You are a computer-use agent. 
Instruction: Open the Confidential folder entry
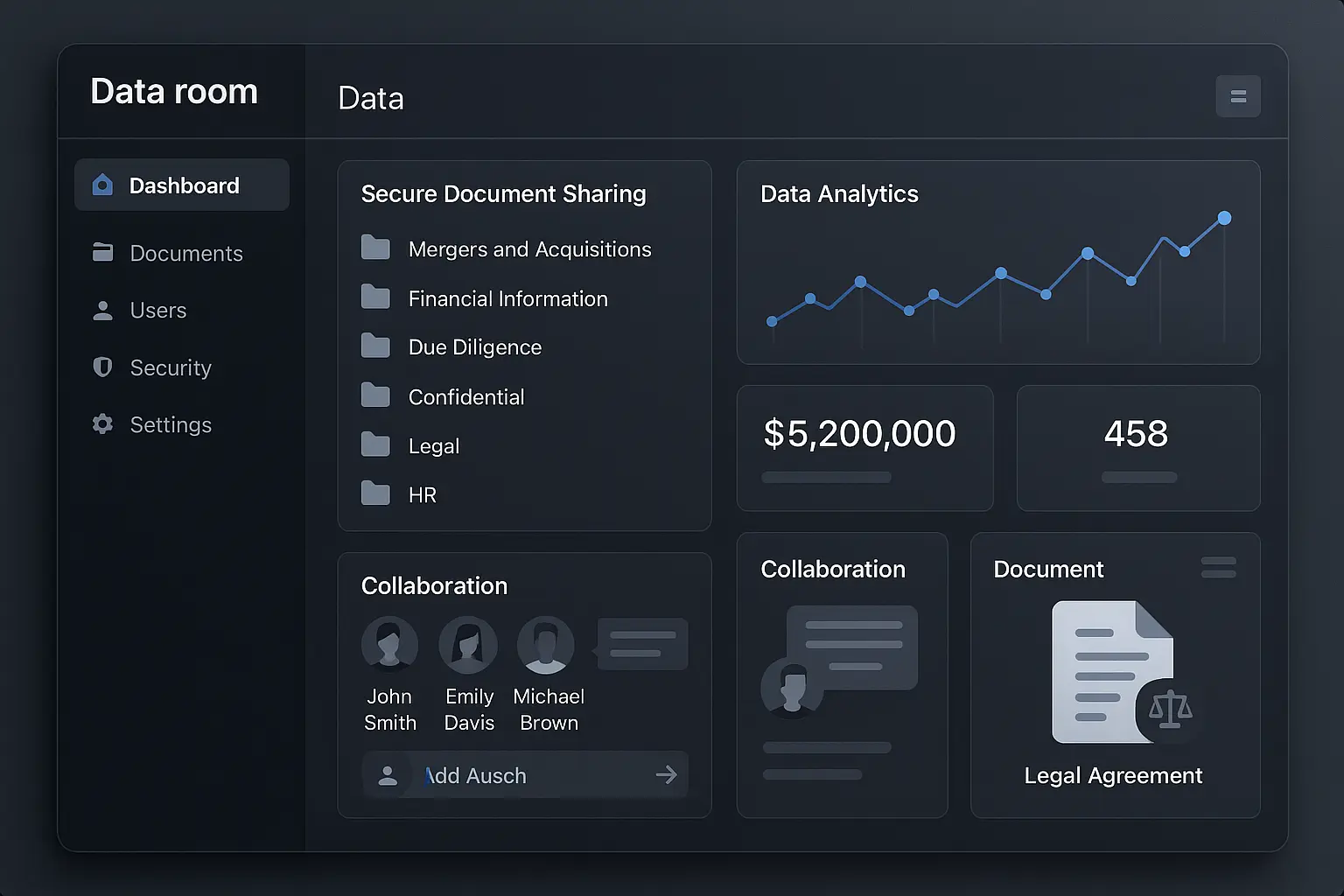(465, 396)
